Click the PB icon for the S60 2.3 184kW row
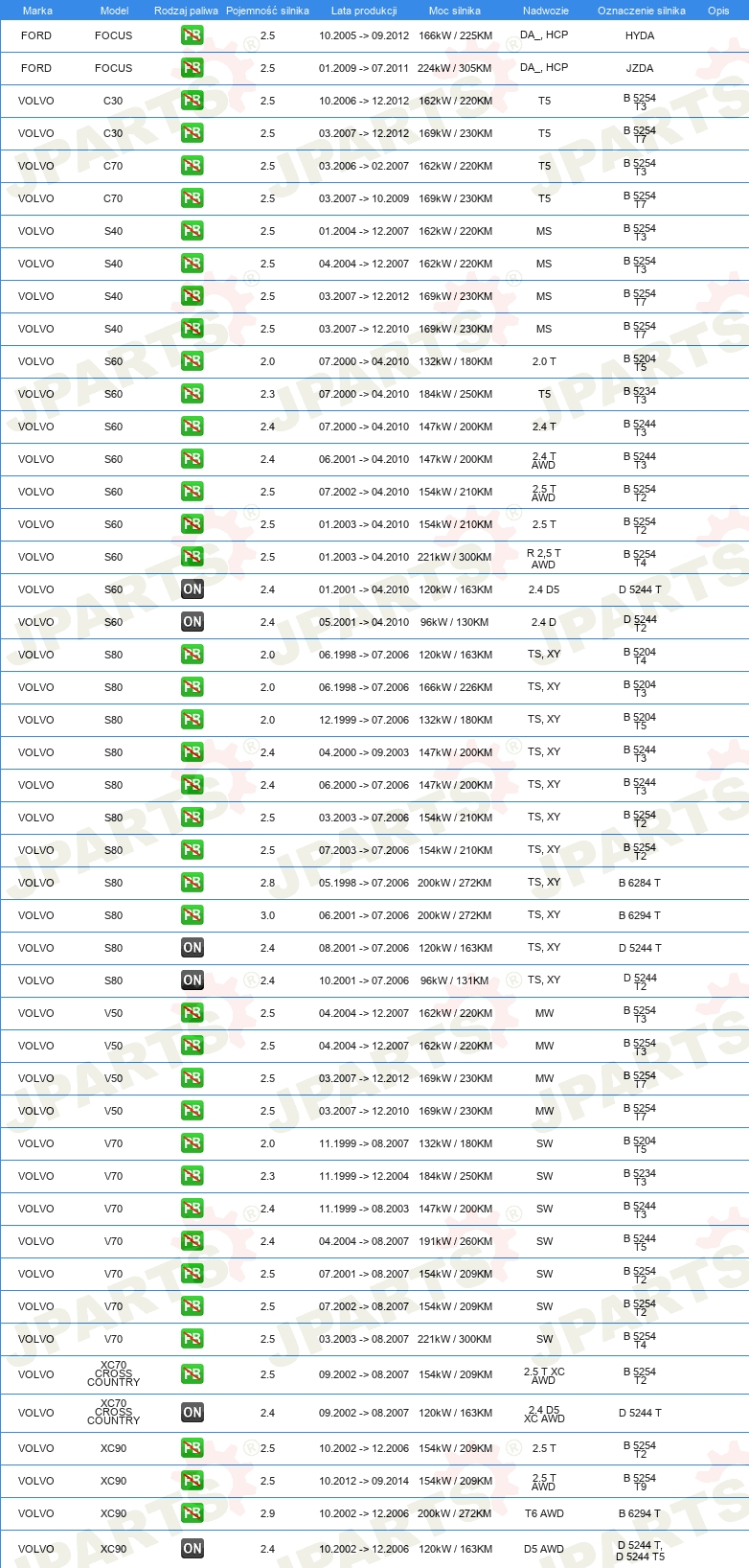 193,394
